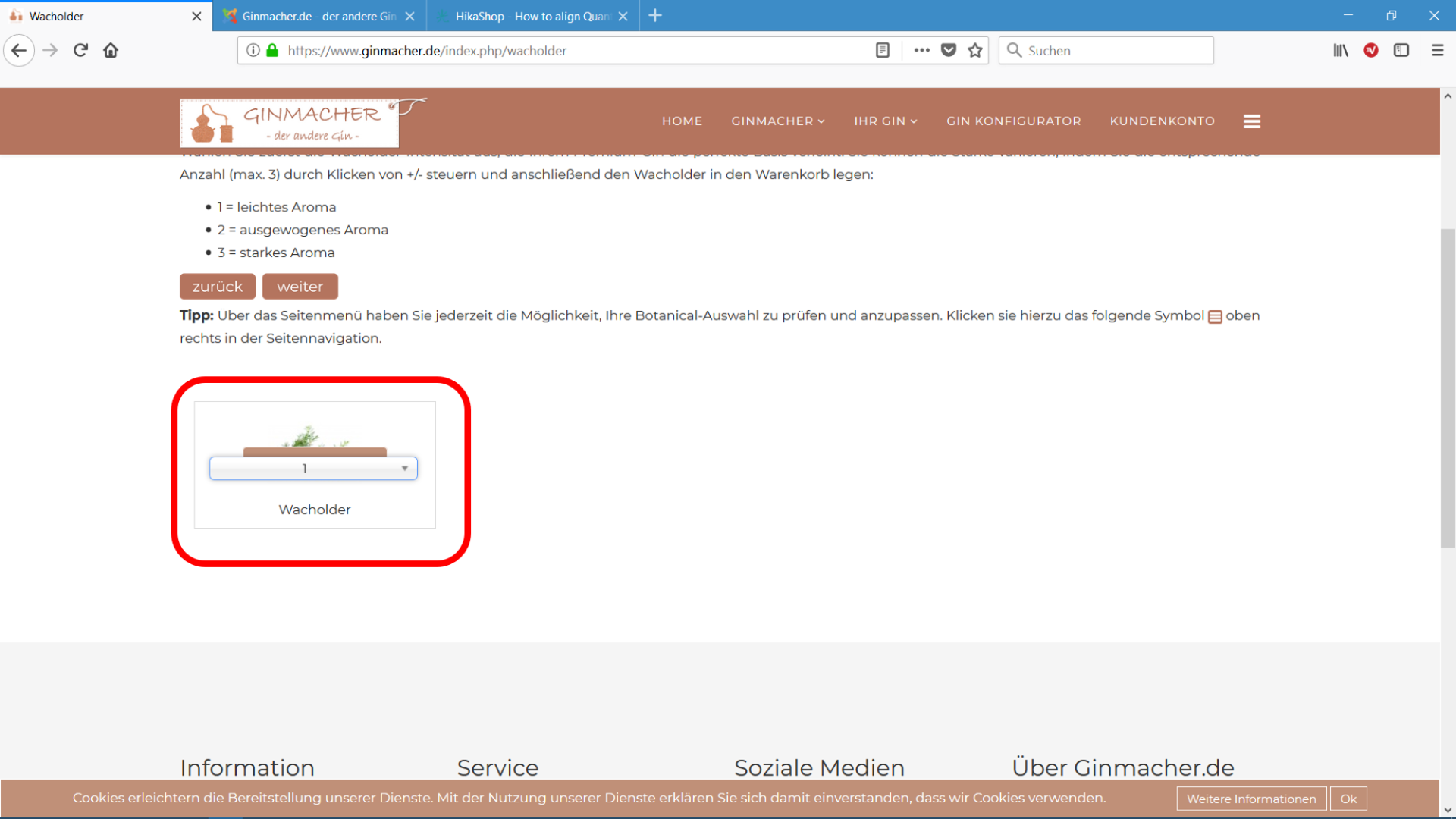Screen dimensions: 1456x819
Task: Open Firefox library icon
Action: coord(1340,51)
